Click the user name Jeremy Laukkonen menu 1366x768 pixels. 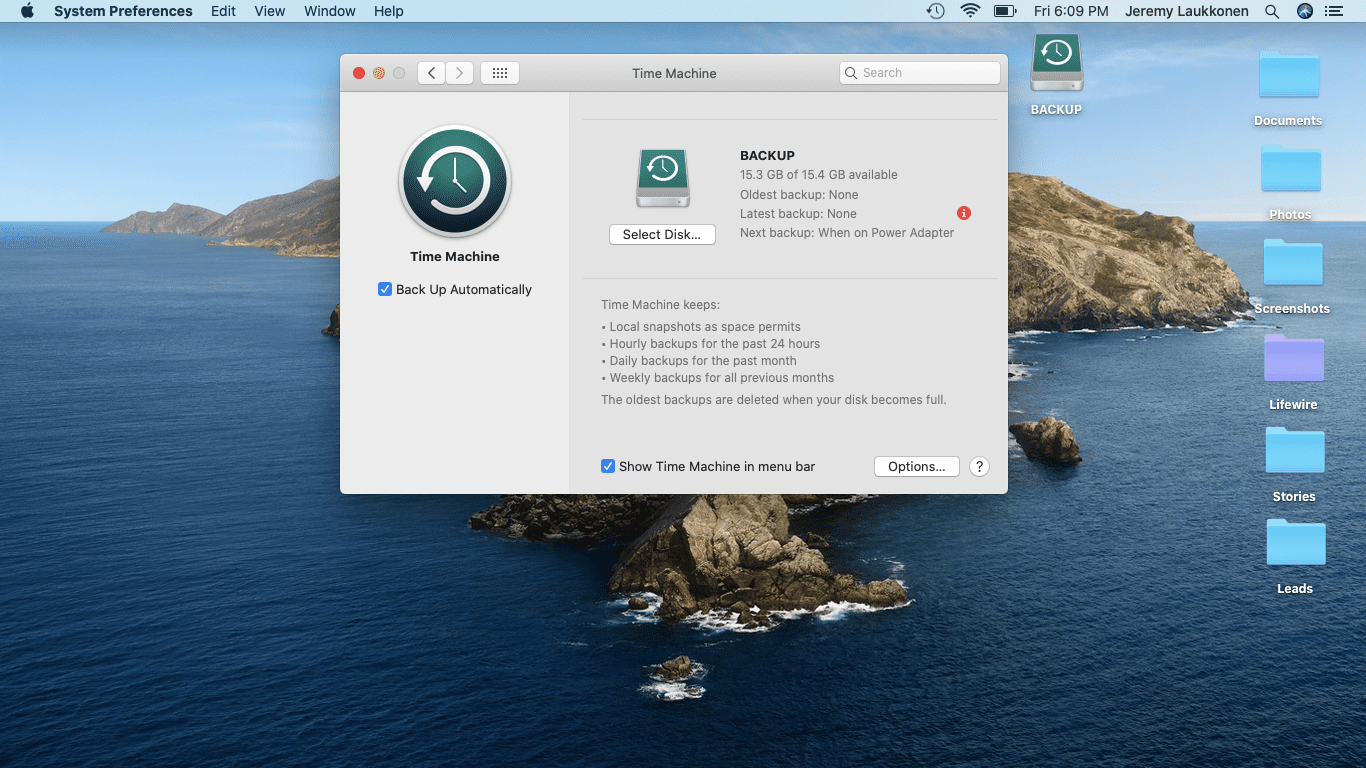tap(1186, 11)
